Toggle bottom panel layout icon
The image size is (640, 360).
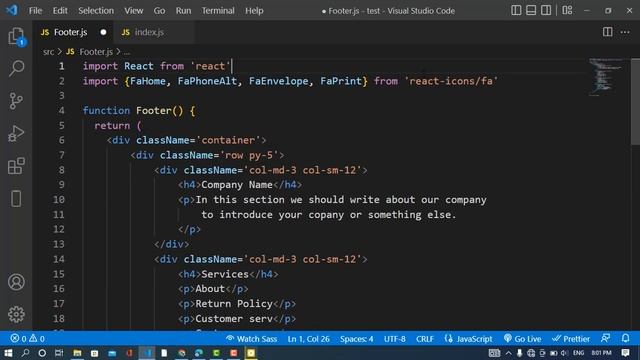click(x=531, y=10)
